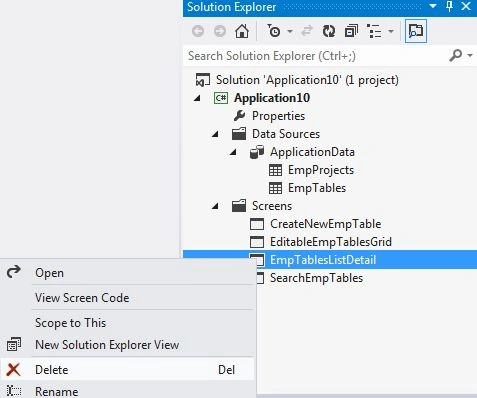The width and height of the screenshot is (477, 398).
Task: Click the table icon beside EmpTables
Action: tap(275, 188)
